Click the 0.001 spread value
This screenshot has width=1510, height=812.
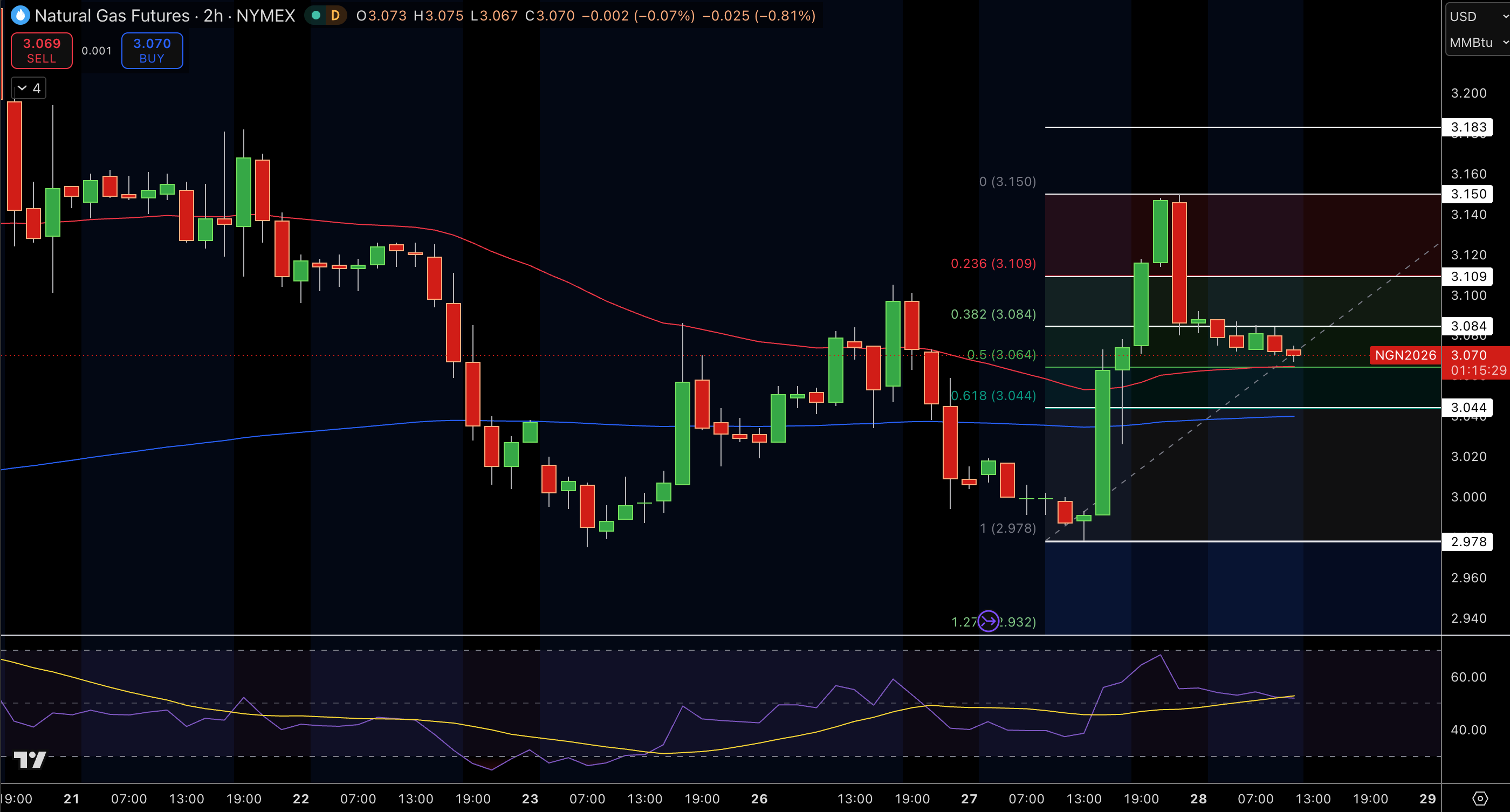click(97, 51)
